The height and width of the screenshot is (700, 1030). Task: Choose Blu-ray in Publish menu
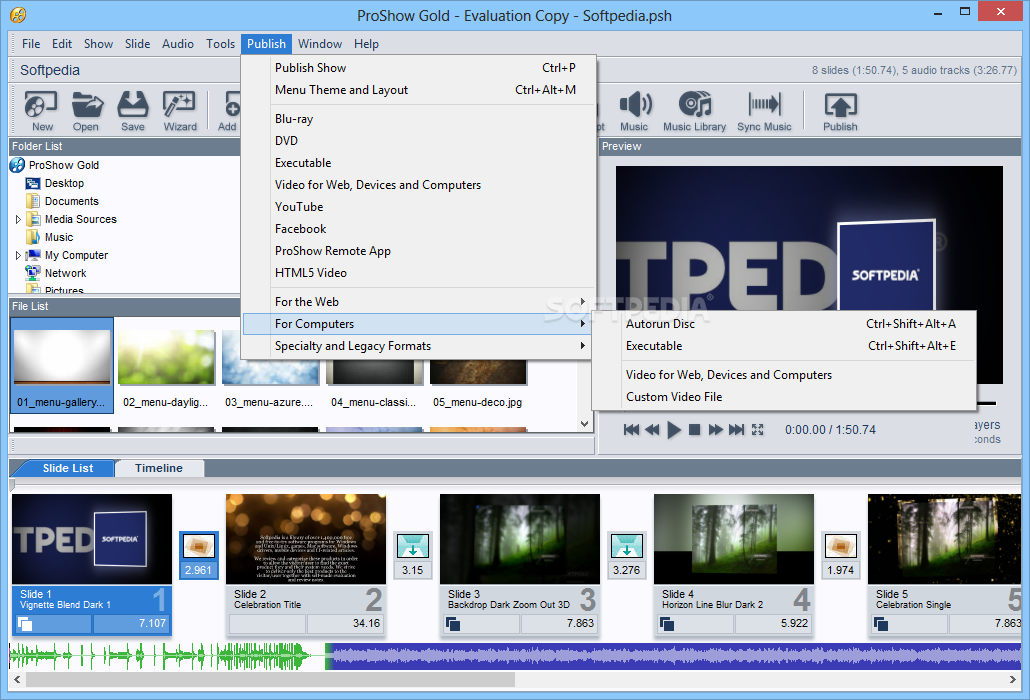(419, 119)
